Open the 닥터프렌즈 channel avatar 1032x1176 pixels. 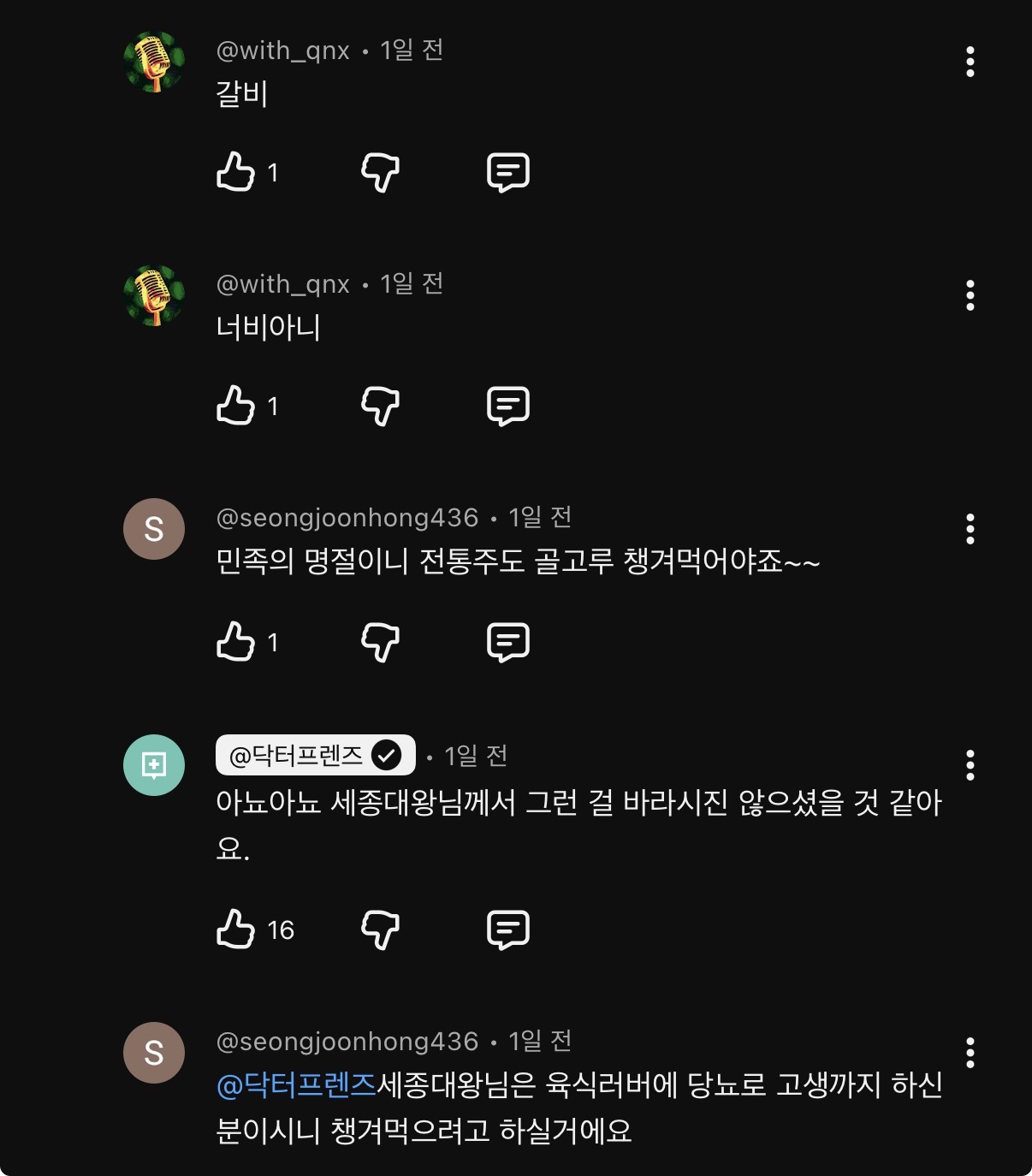click(x=154, y=765)
